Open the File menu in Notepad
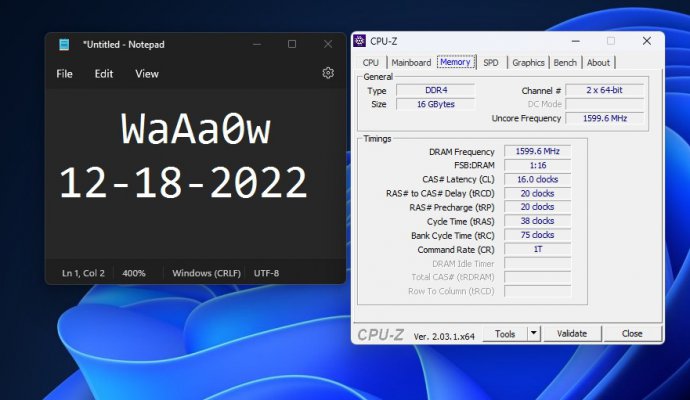This screenshot has height=400, width=690. (64, 74)
